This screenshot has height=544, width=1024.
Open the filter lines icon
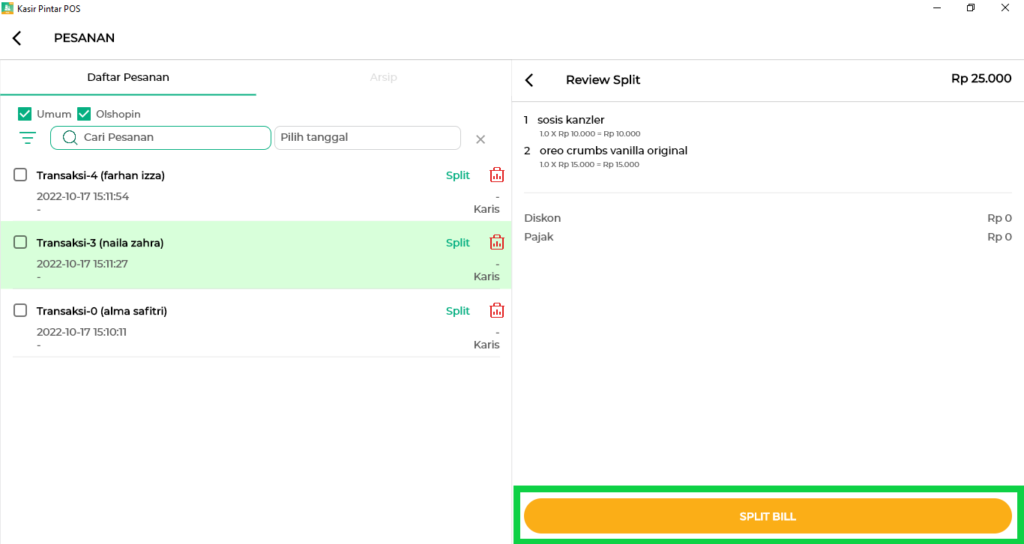click(x=27, y=138)
